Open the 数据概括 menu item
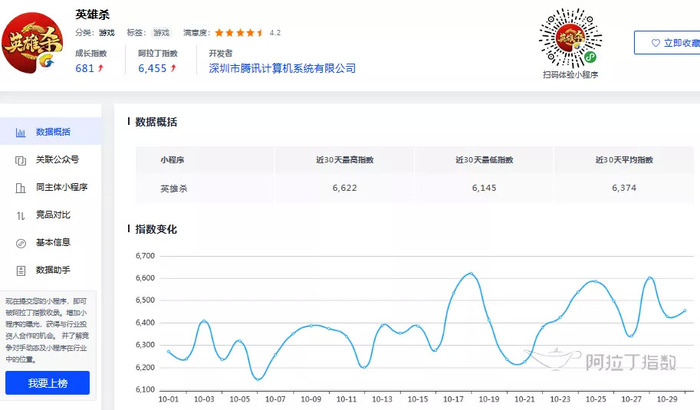This screenshot has width=700, height=410. point(50,132)
